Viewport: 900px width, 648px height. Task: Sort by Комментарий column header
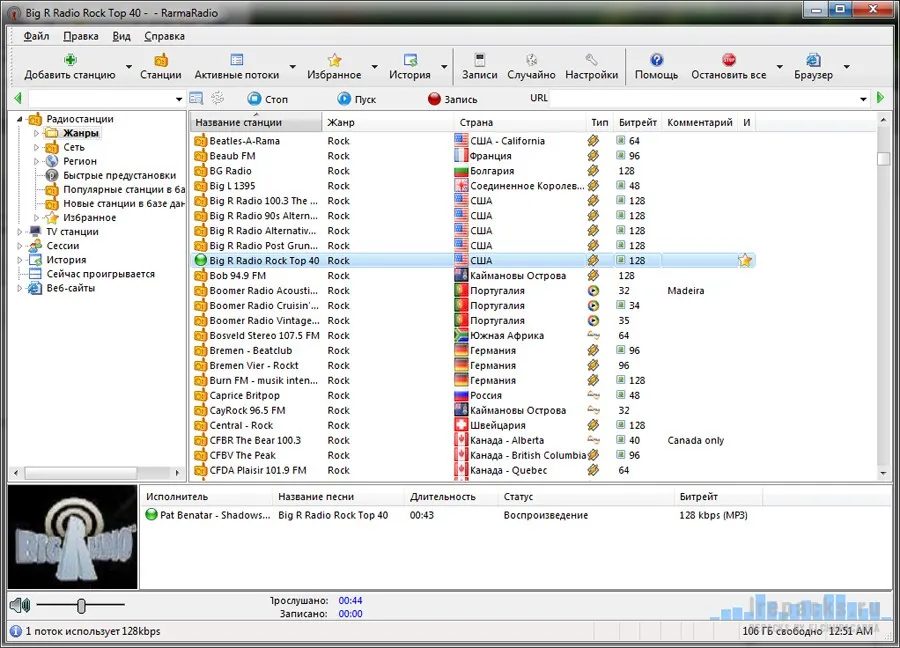pyautogui.click(x=700, y=122)
